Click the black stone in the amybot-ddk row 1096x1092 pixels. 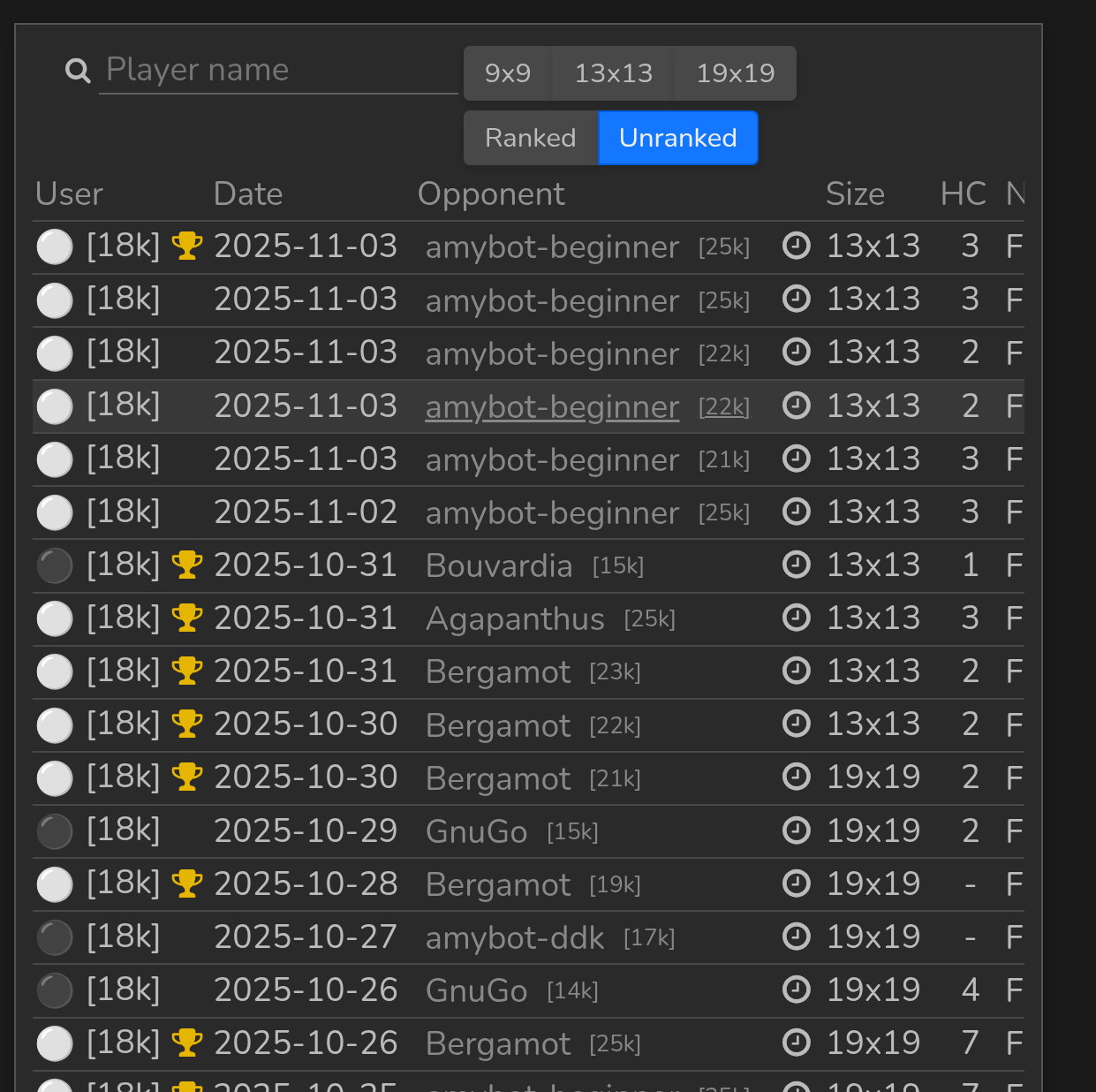(x=55, y=938)
